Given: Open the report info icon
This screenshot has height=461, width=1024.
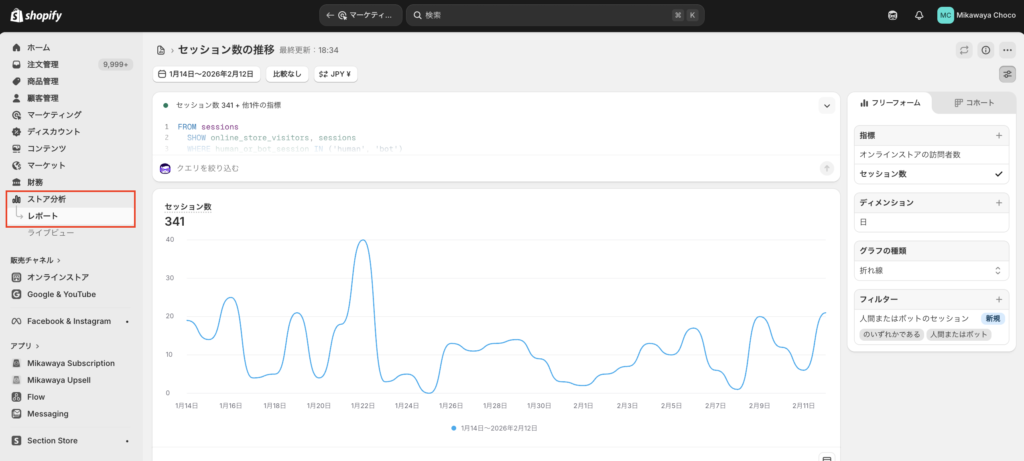Looking at the screenshot, I should 985,50.
